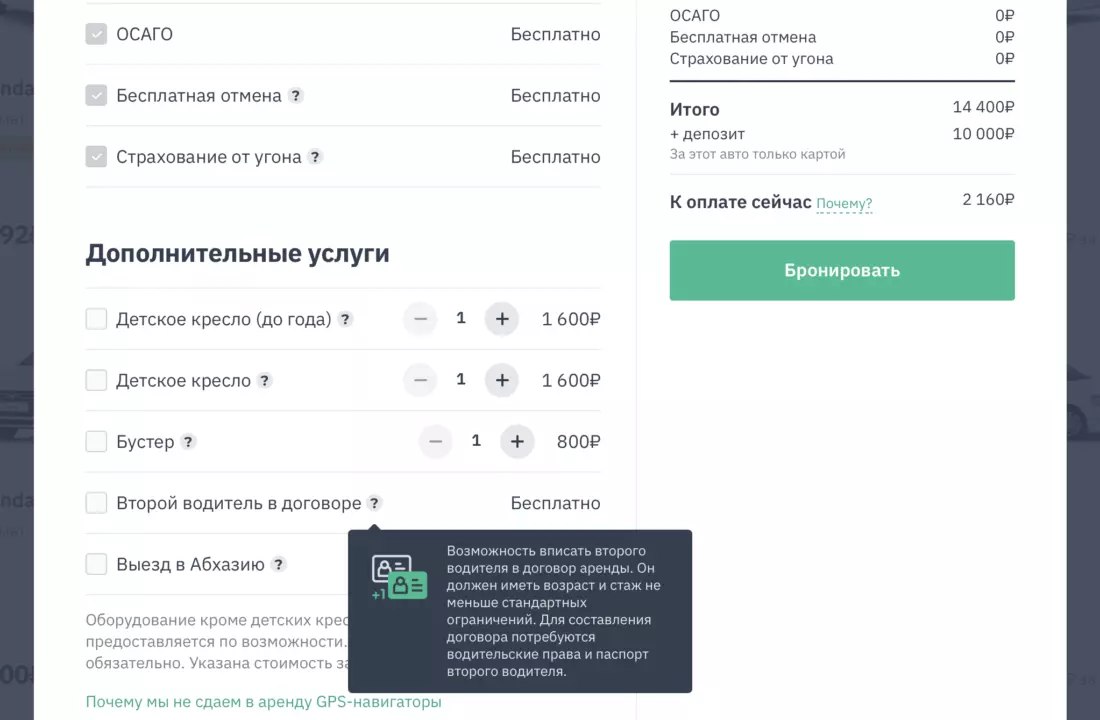Click help icon next to Выезд в Абхазию
1100x720 pixels.
click(279, 564)
